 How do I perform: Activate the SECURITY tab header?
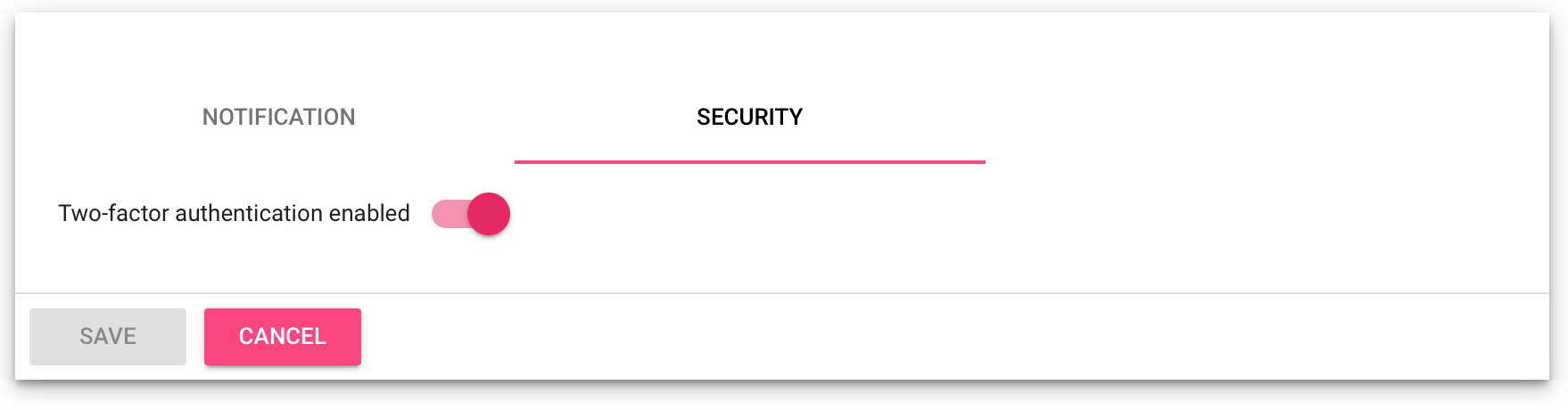click(x=749, y=117)
